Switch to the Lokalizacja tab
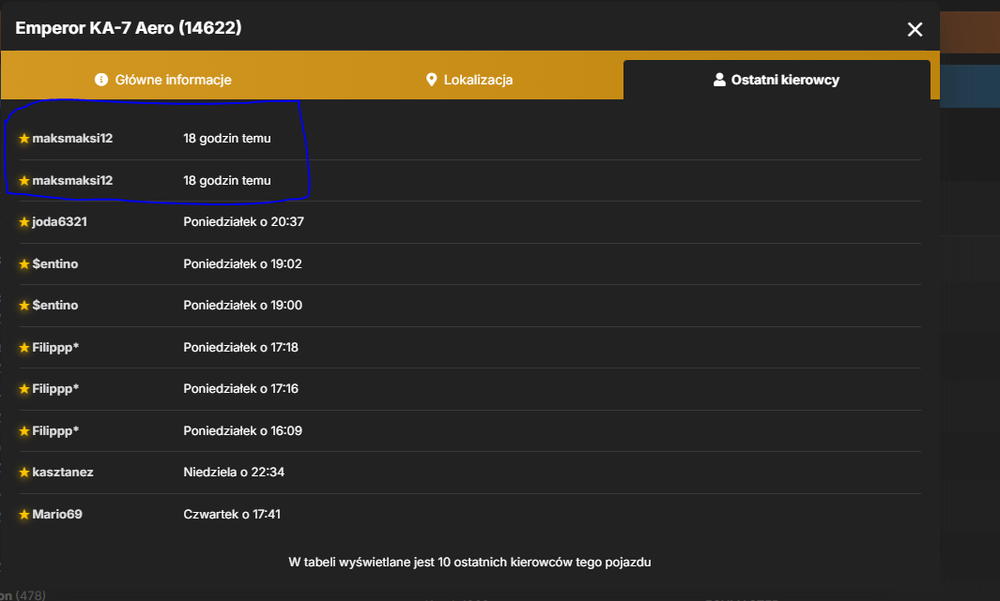The height and width of the screenshot is (601, 1000). [469, 80]
